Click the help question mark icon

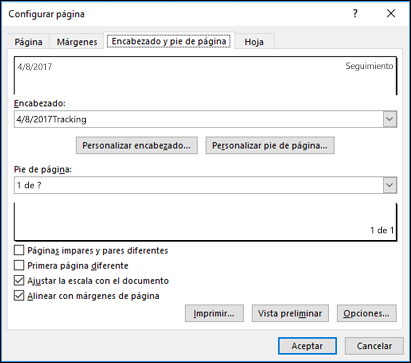pos(355,13)
